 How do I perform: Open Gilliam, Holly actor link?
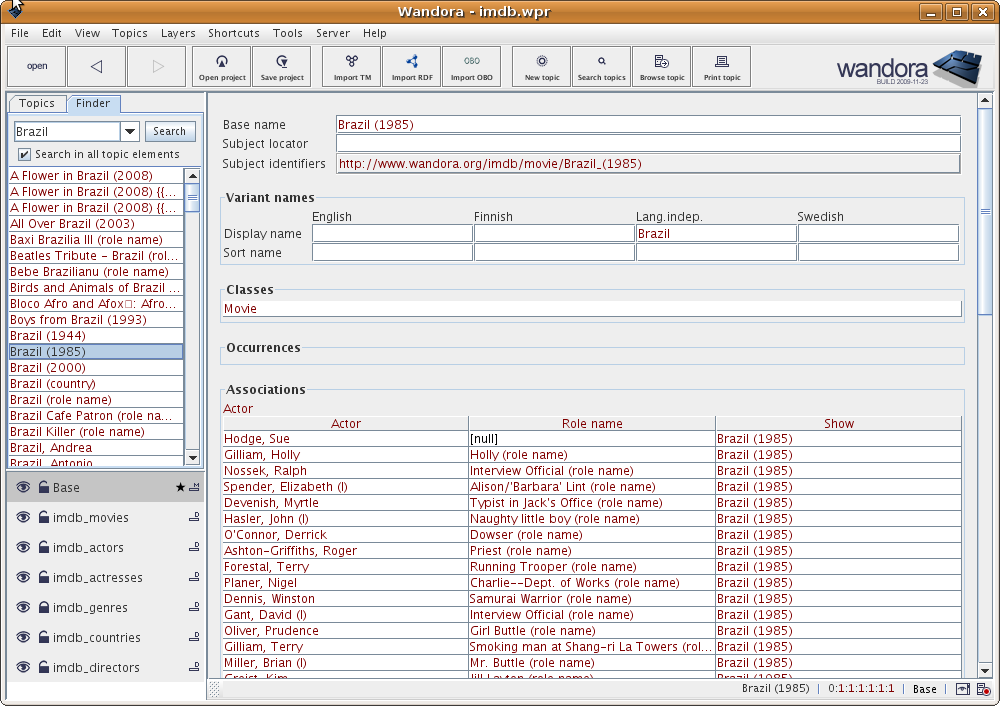point(262,455)
